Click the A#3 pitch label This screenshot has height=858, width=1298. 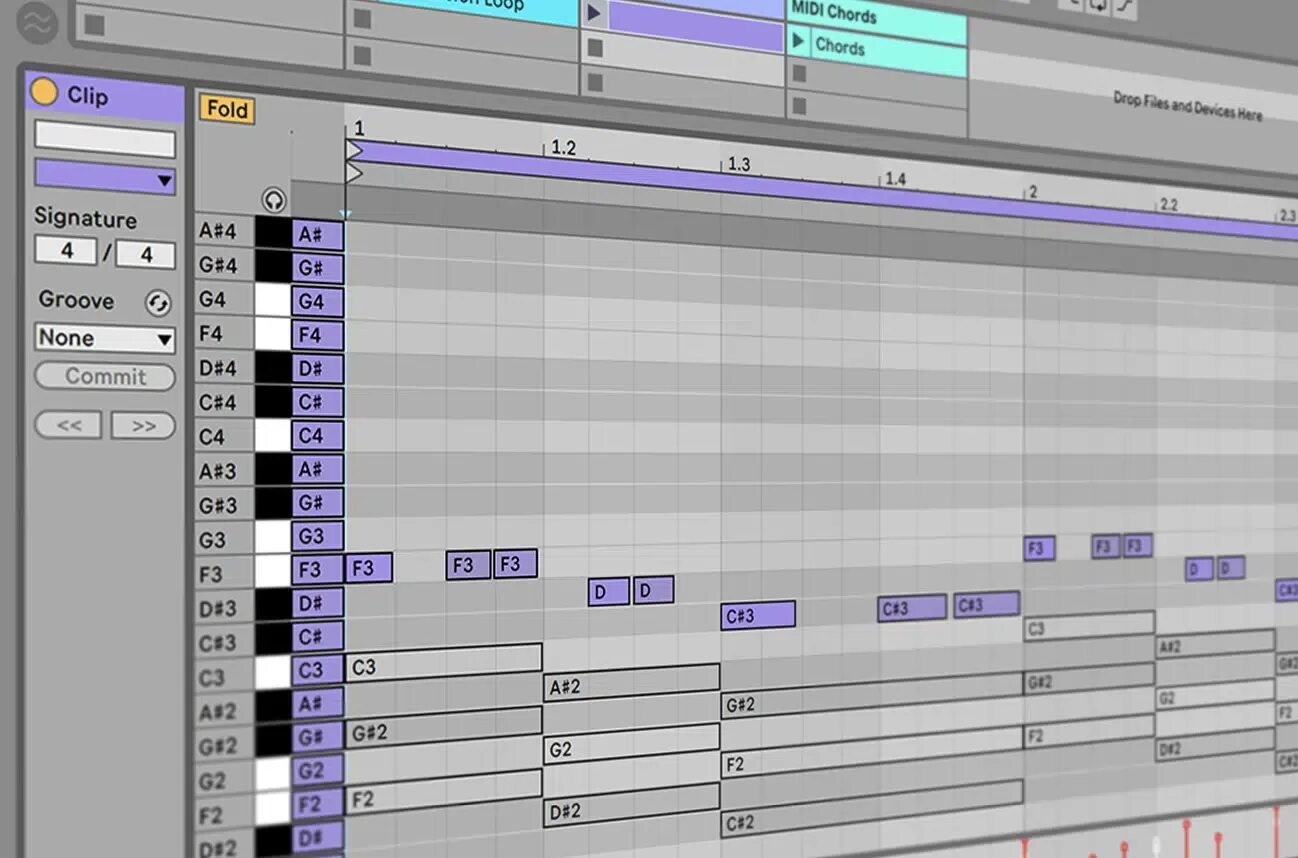(218, 471)
